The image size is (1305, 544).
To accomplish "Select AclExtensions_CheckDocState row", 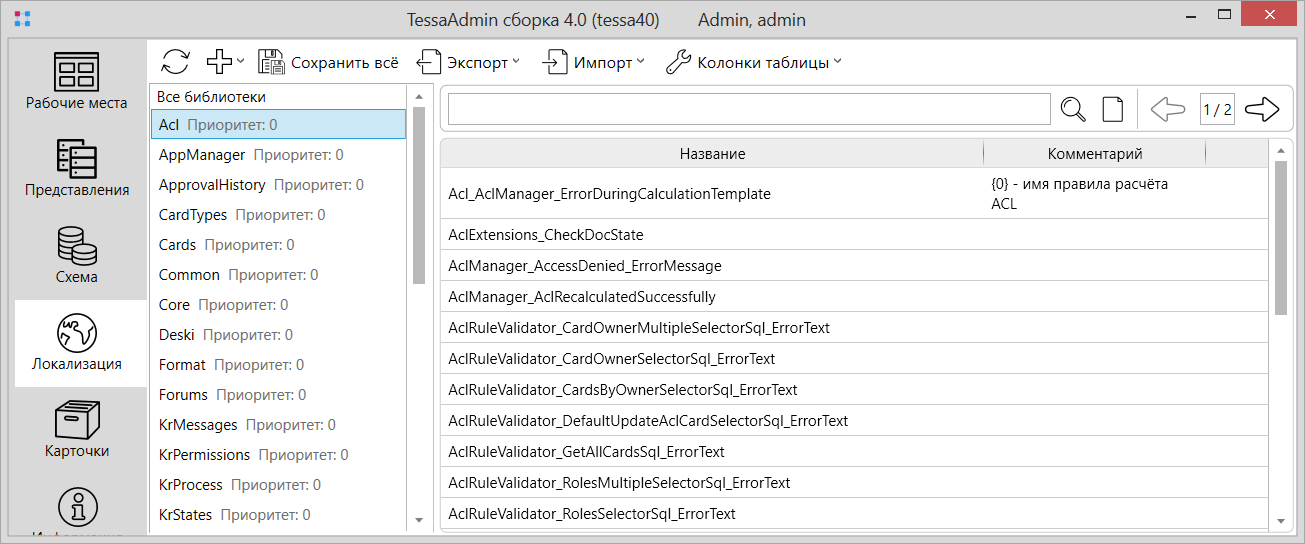I will [546, 235].
